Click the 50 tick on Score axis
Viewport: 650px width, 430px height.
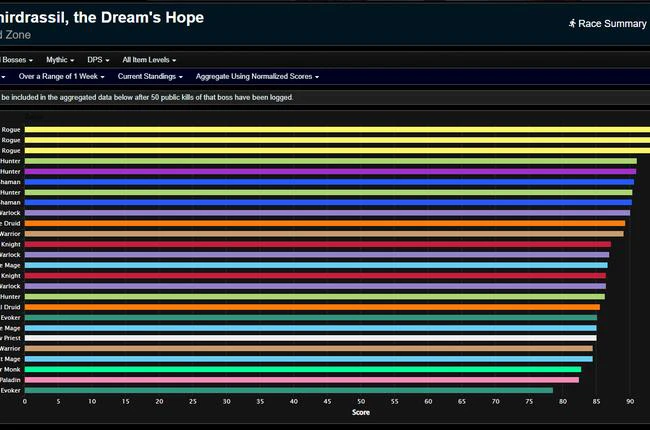(x=361, y=401)
